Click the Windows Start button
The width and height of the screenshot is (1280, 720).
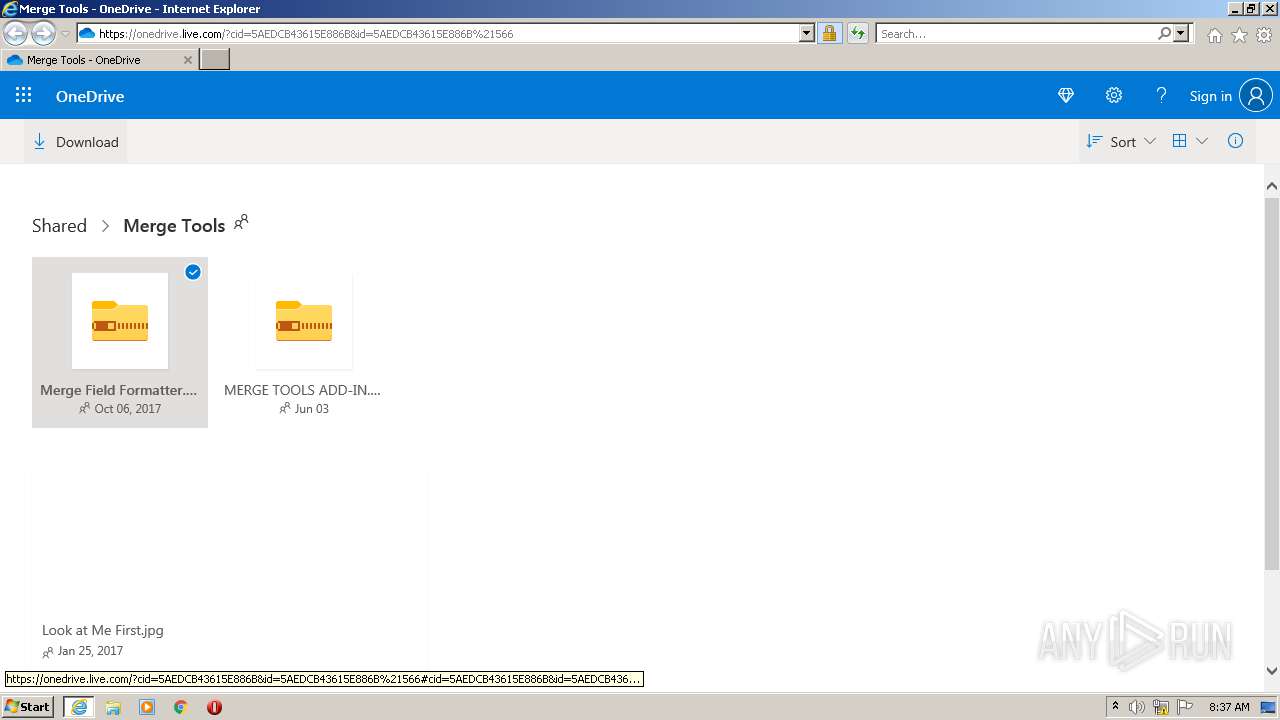[x=28, y=706]
